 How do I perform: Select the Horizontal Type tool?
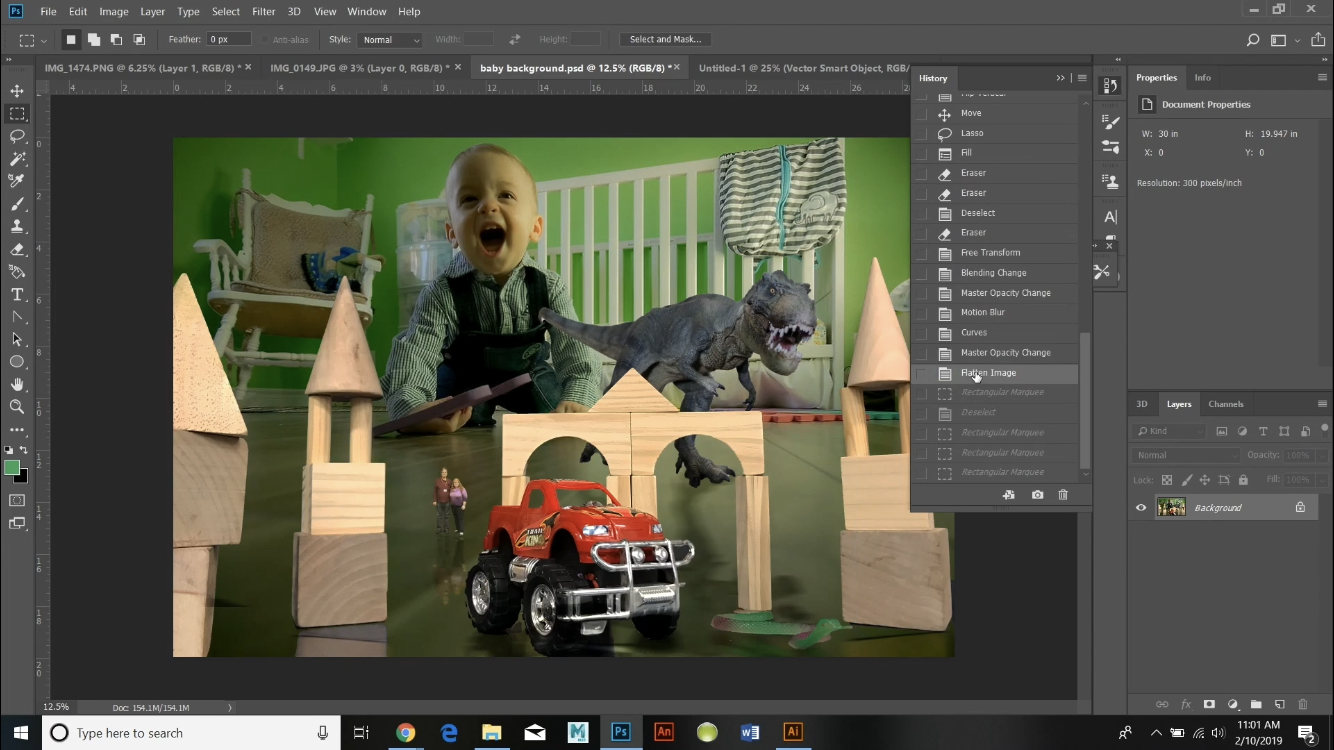click(x=17, y=294)
